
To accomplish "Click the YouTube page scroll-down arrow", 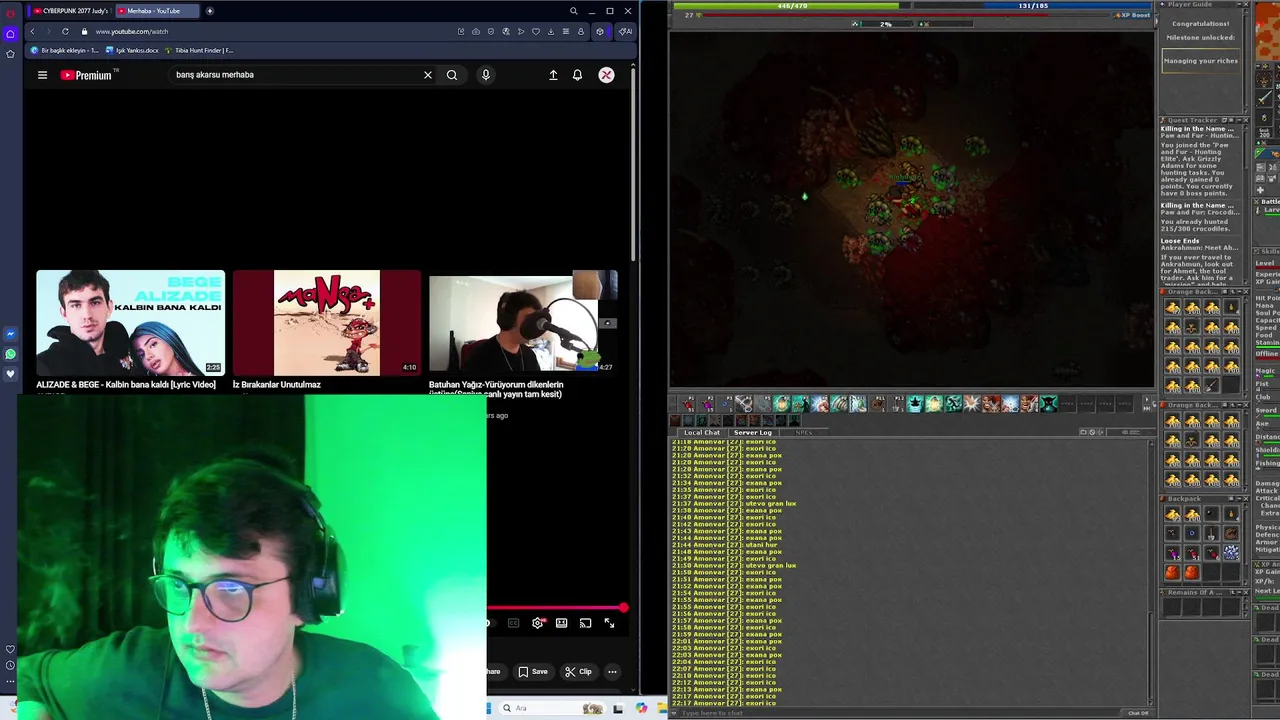I will pos(634,689).
